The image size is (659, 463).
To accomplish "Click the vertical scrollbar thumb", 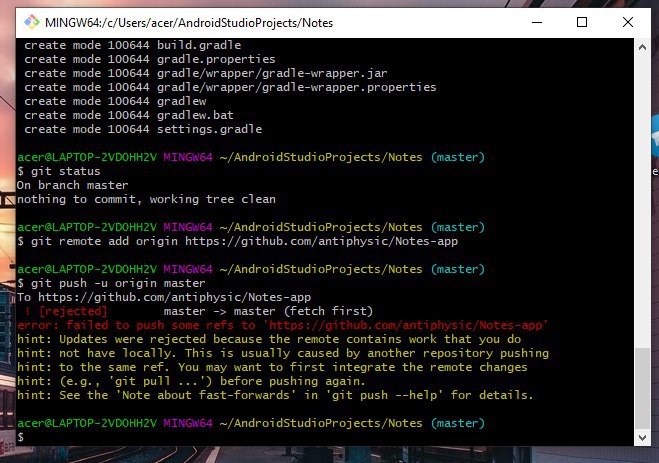I will pyautogui.click(x=642, y=388).
